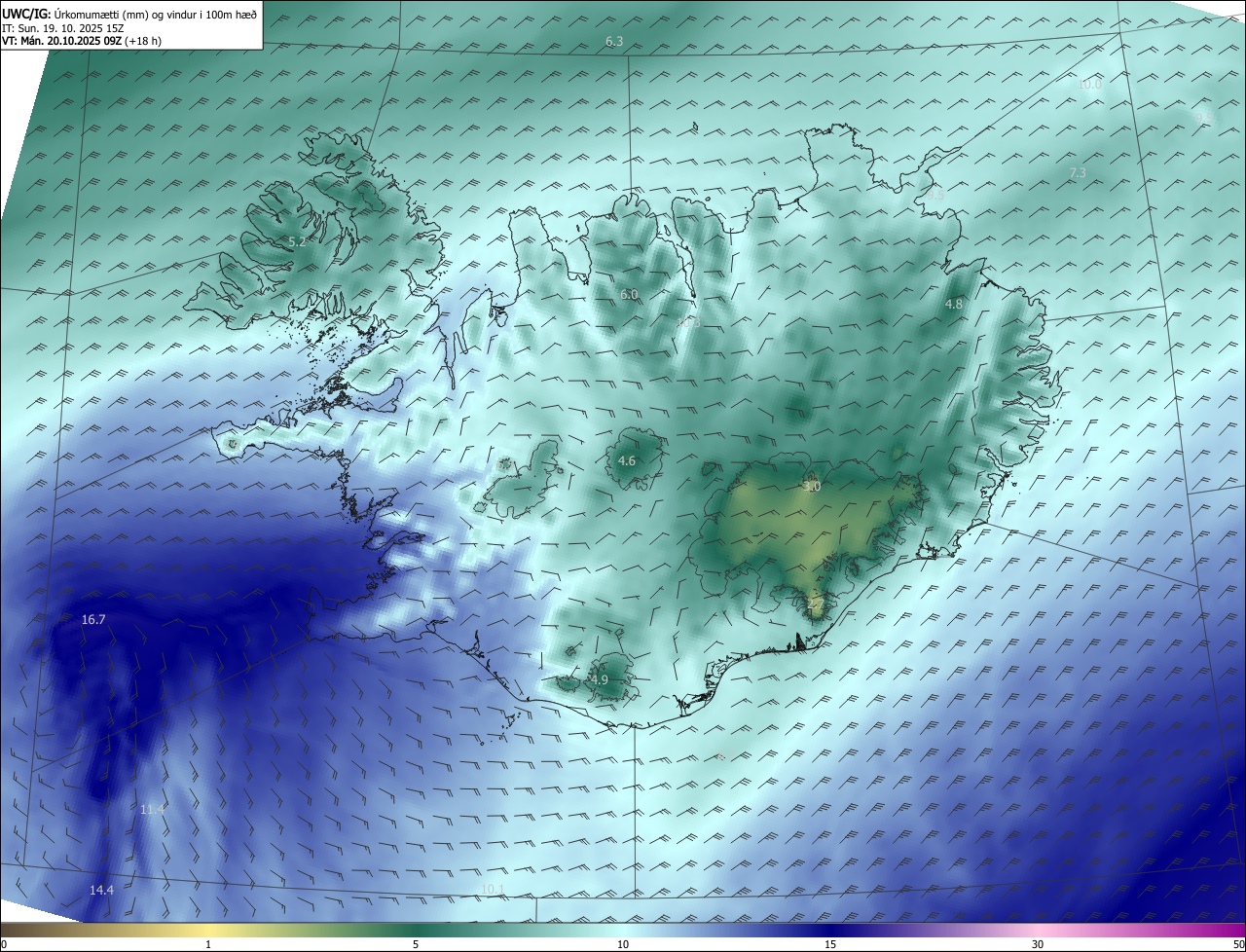Viewport: 1246px width, 952px height.
Task: Click the 5.2 value over the Westfjords
Action: (297, 241)
